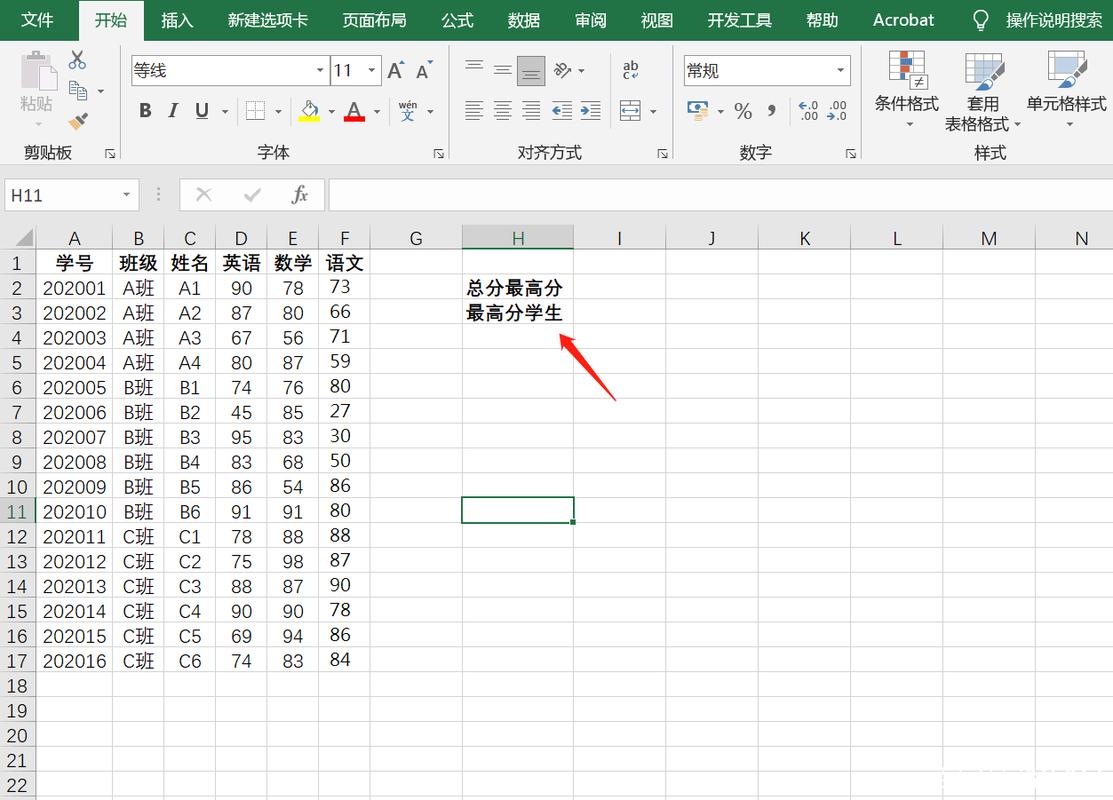
Task: Open borders dropdown arrow
Action: 278,111
